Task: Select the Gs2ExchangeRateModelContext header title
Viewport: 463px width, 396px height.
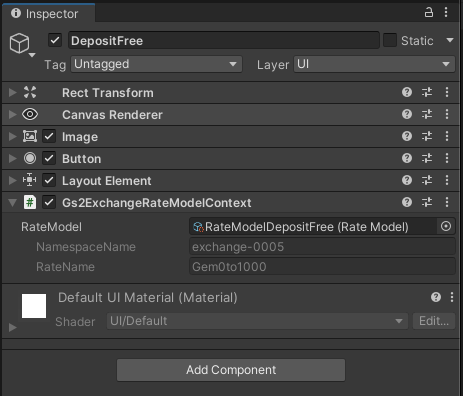Action: [157, 203]
